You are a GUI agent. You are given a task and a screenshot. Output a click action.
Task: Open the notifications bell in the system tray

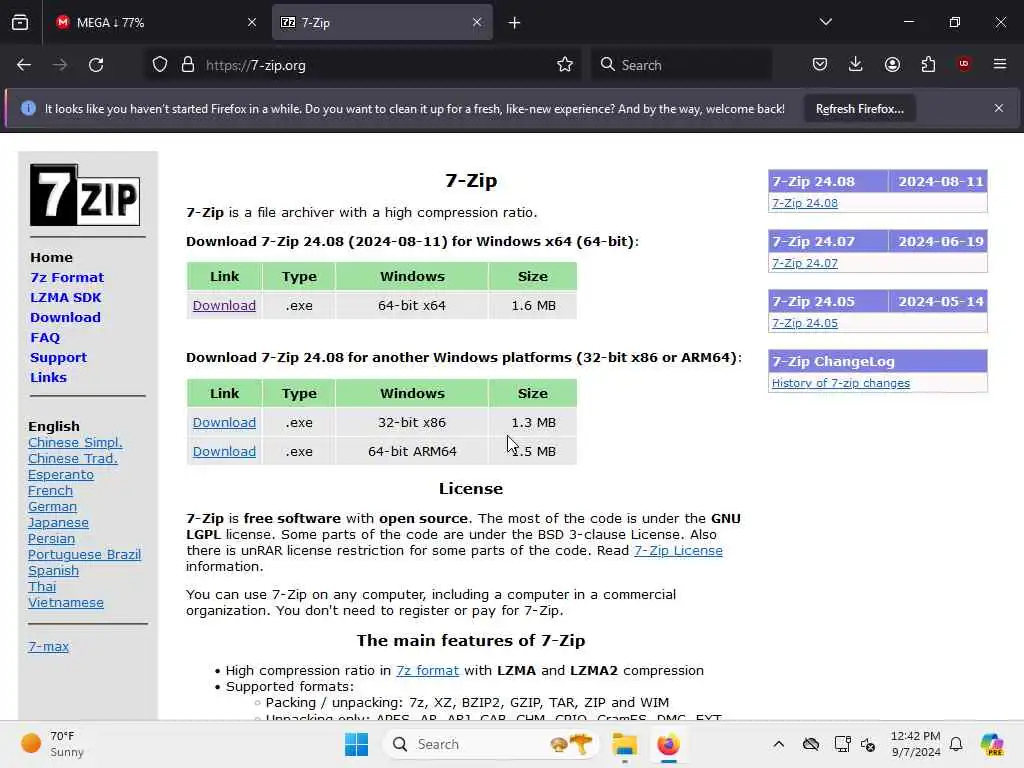point(956,744)
